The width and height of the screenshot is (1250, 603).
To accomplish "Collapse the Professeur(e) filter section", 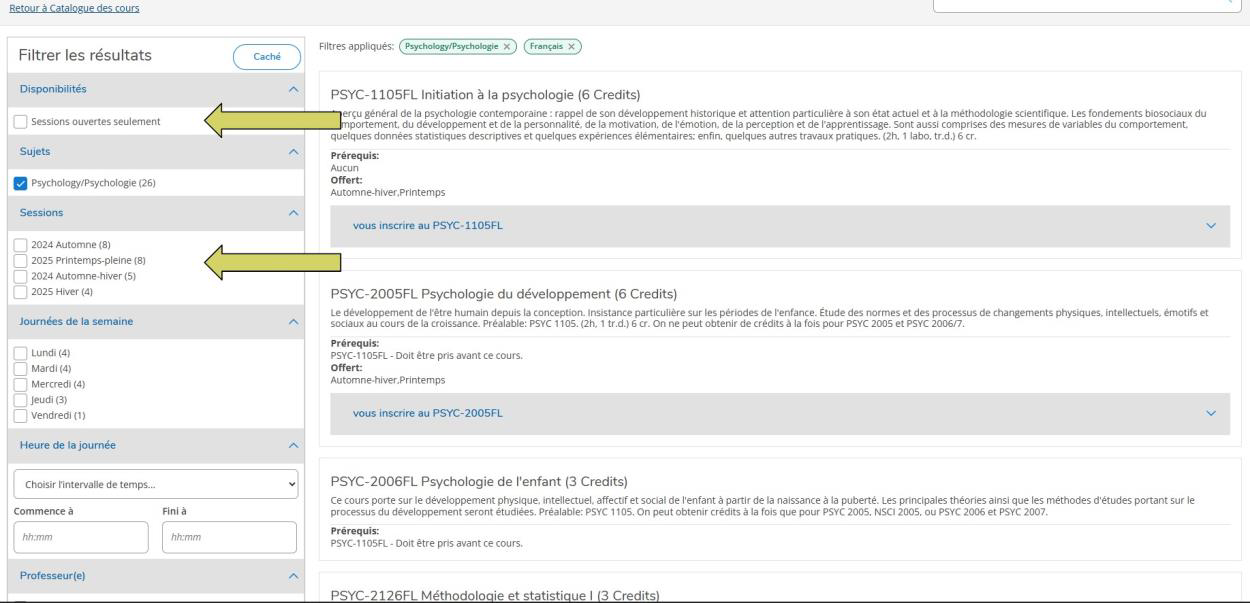I will click(293, 576).
